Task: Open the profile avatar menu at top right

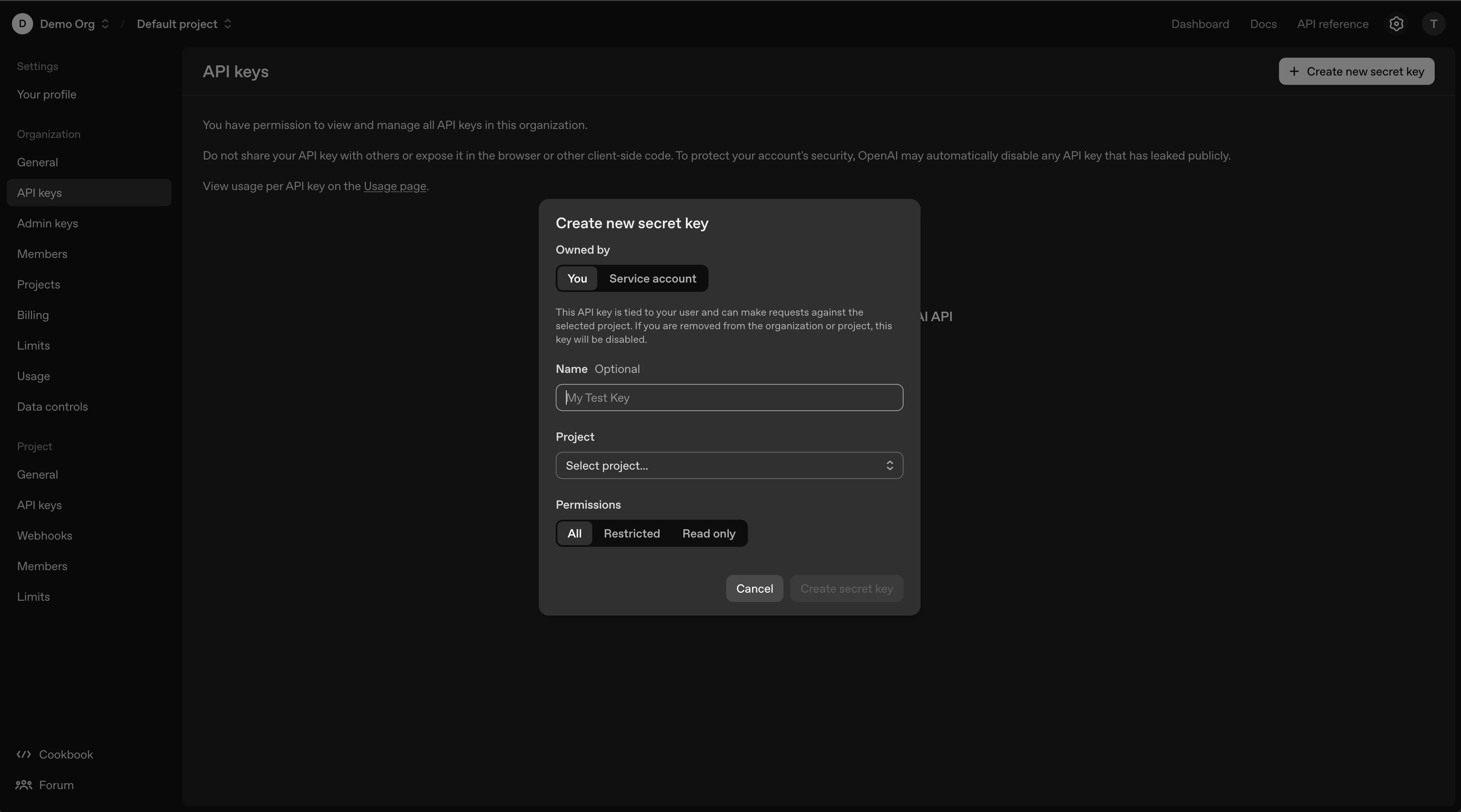Action: click(x=1434, y=24)
